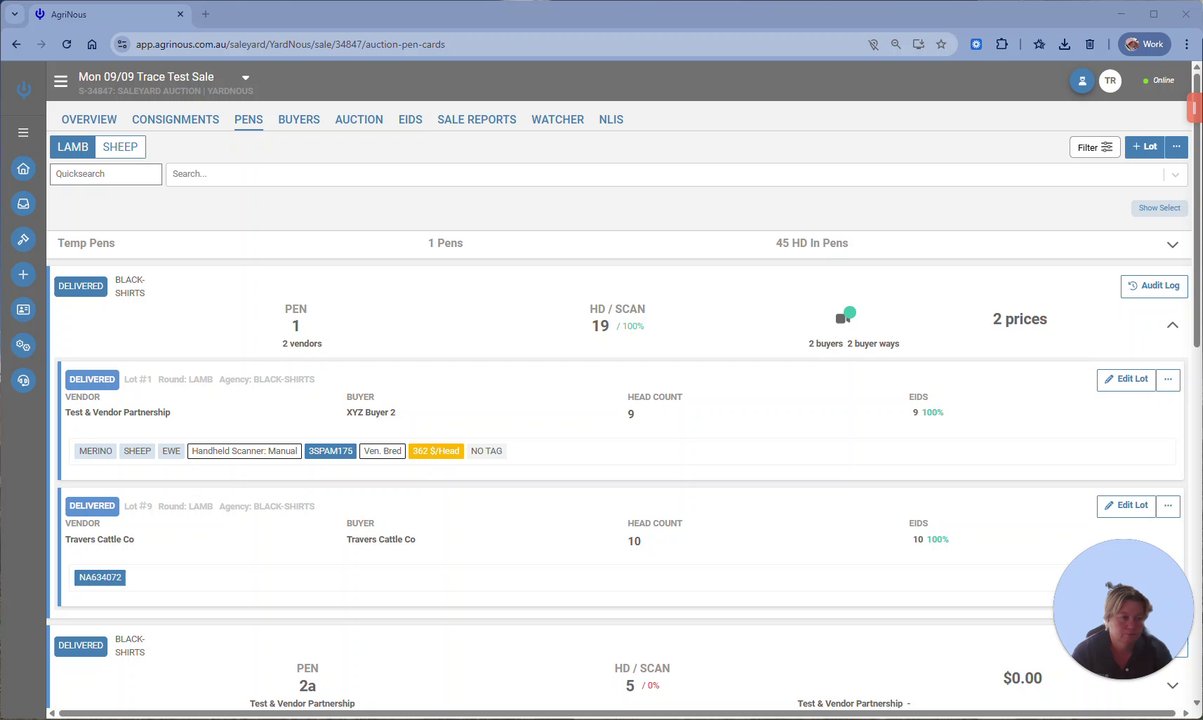Click the Handheld Scanner: Manual tag

tap(244, 451)
